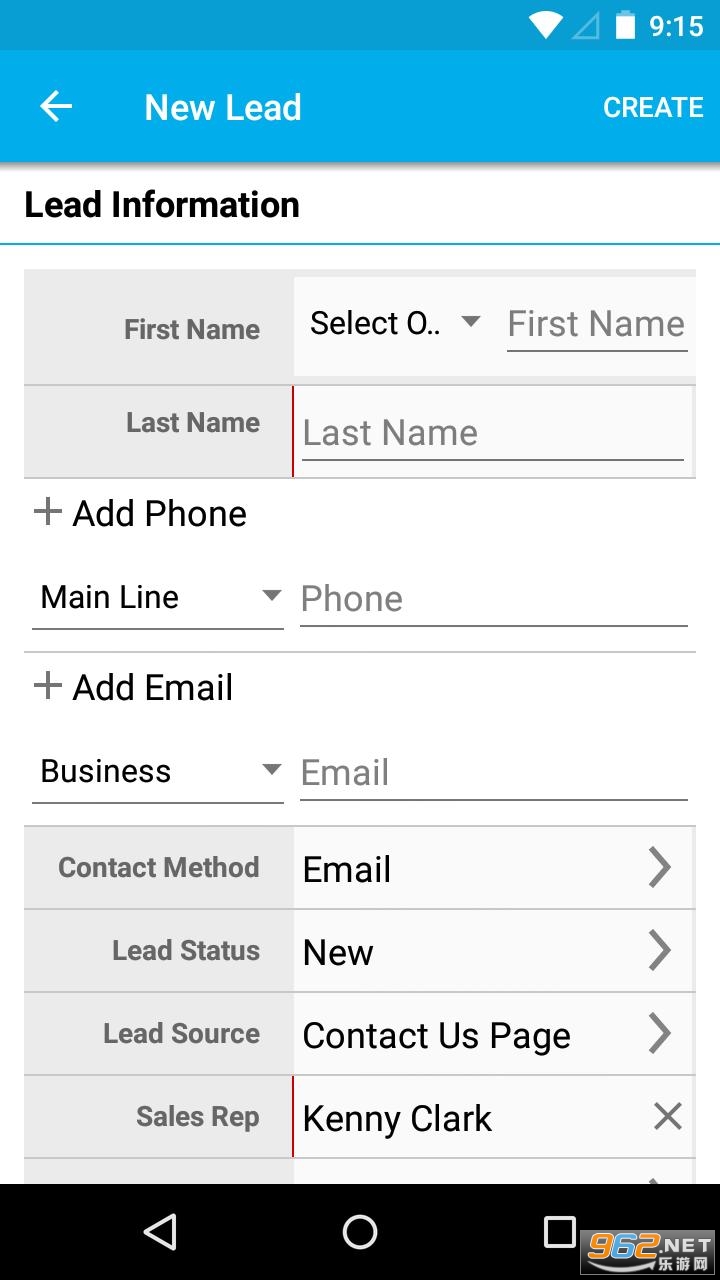Screen dimensions: 720x1280
Task: Expand the Business email type dropdown
Action: coord(158,772)
